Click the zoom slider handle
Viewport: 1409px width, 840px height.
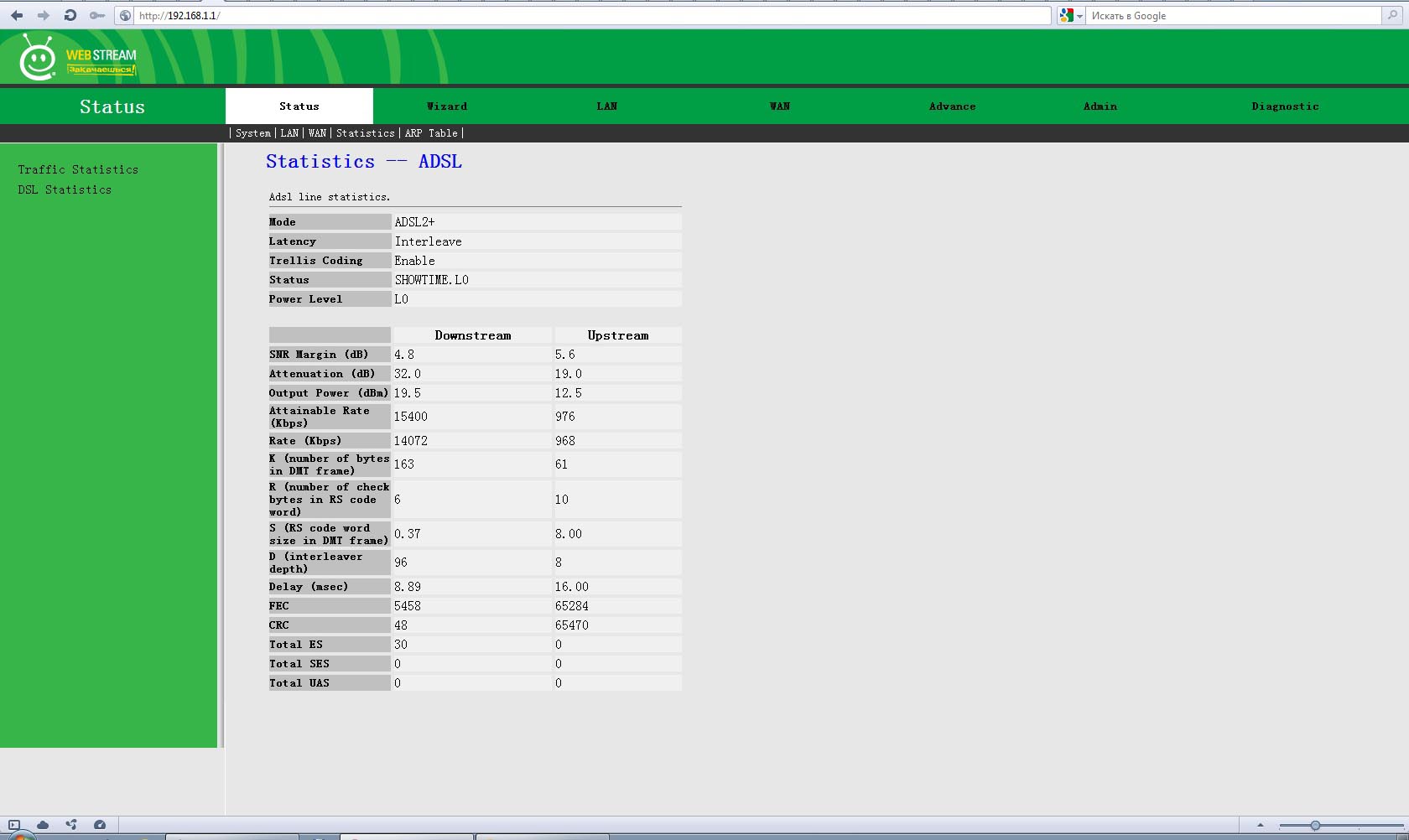[1315, 826]
